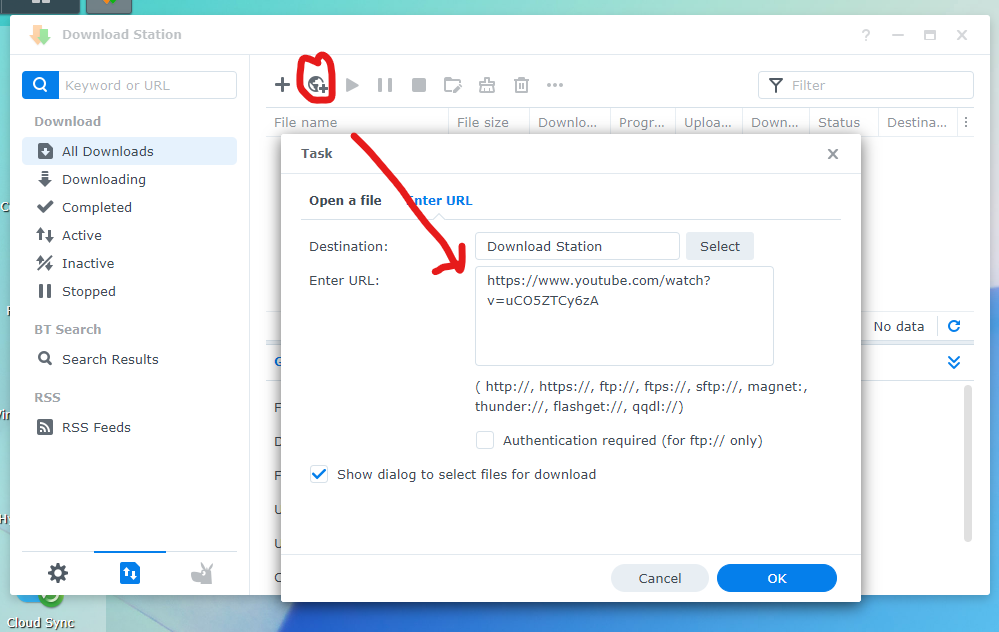The image size is (999, 632).
Task: Click the clear completed tasks icon
Action: [x=487, y=85]
